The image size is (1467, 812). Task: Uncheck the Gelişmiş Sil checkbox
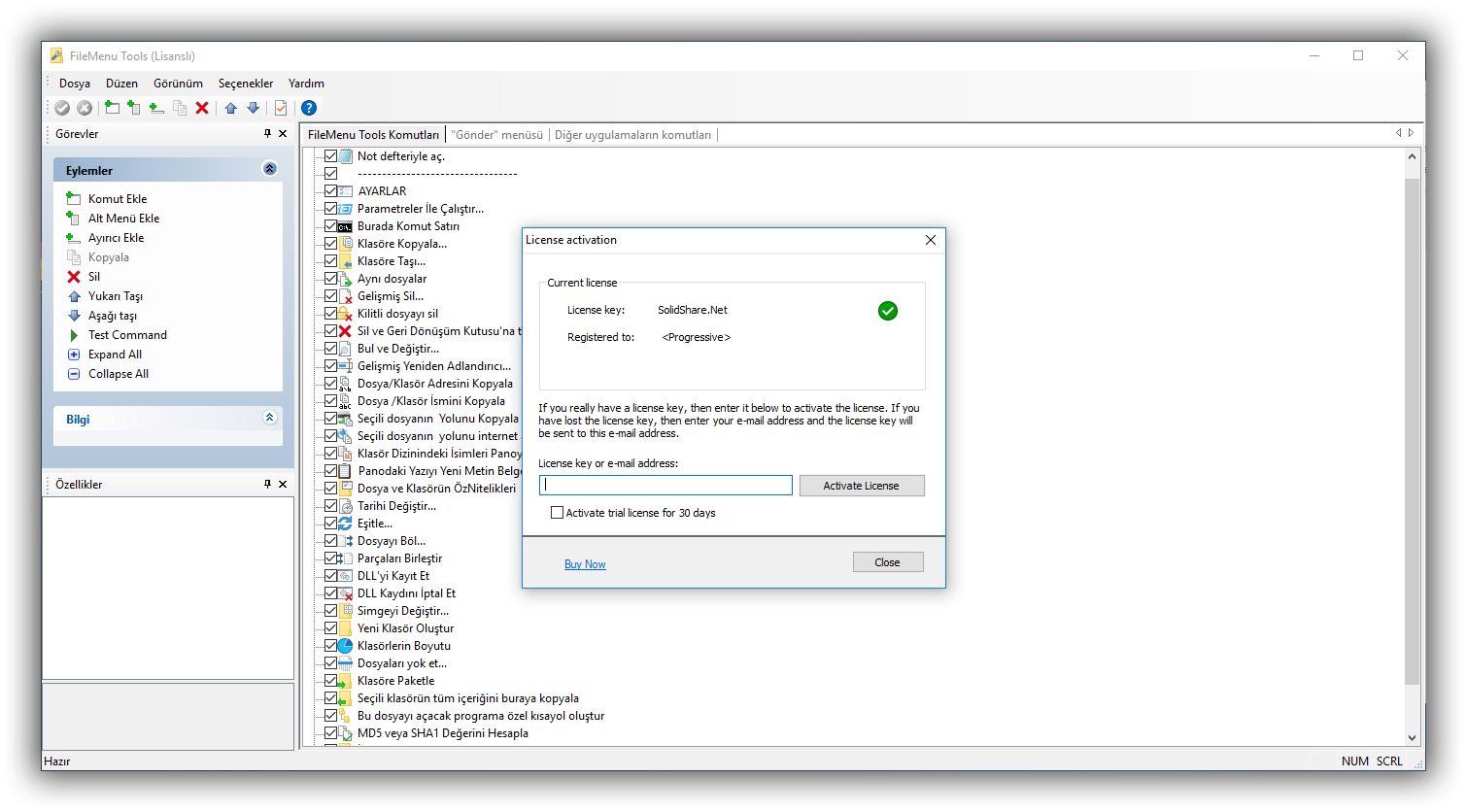pyautogui.click(x=330, y=296)
